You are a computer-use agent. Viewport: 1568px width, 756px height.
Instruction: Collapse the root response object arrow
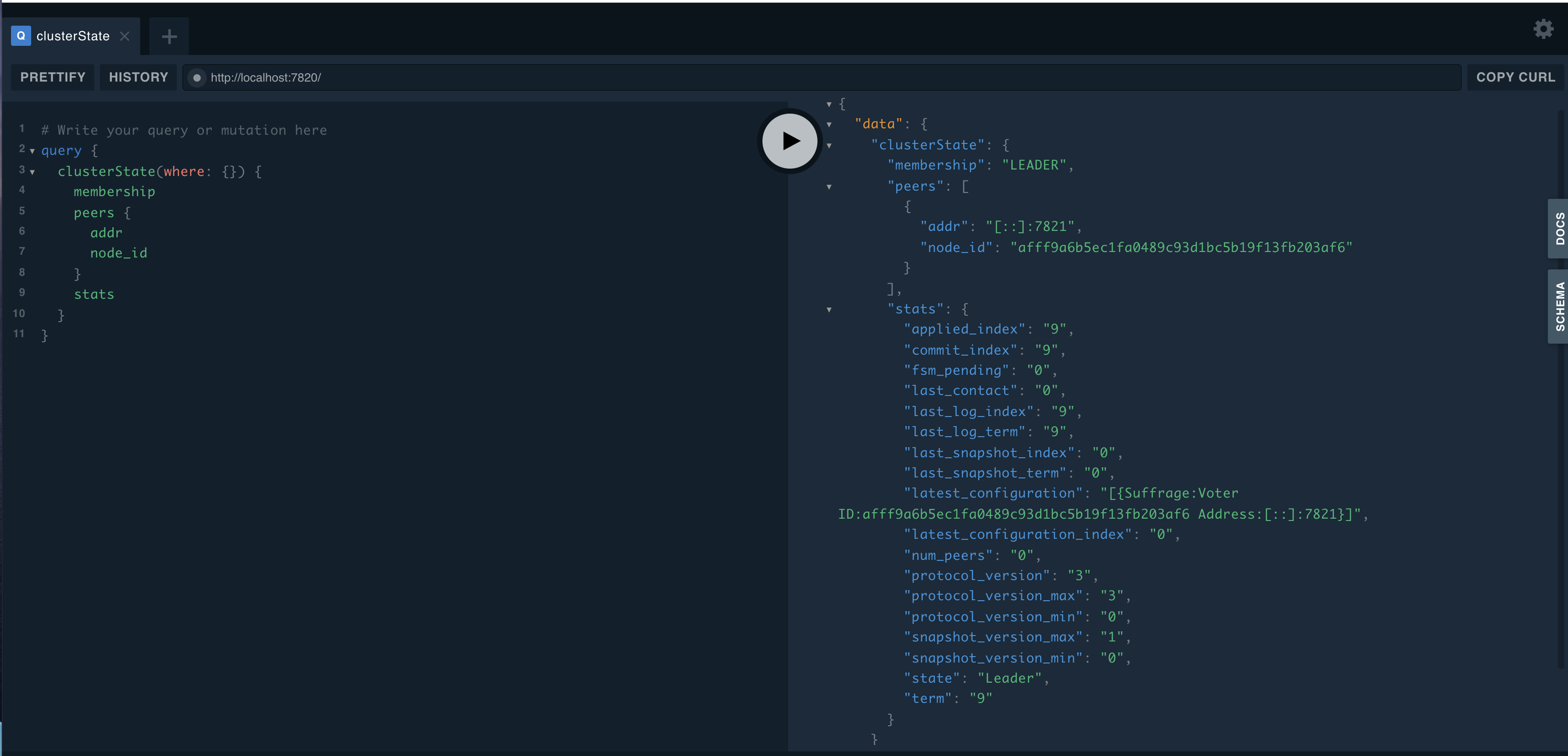[829, 104]
